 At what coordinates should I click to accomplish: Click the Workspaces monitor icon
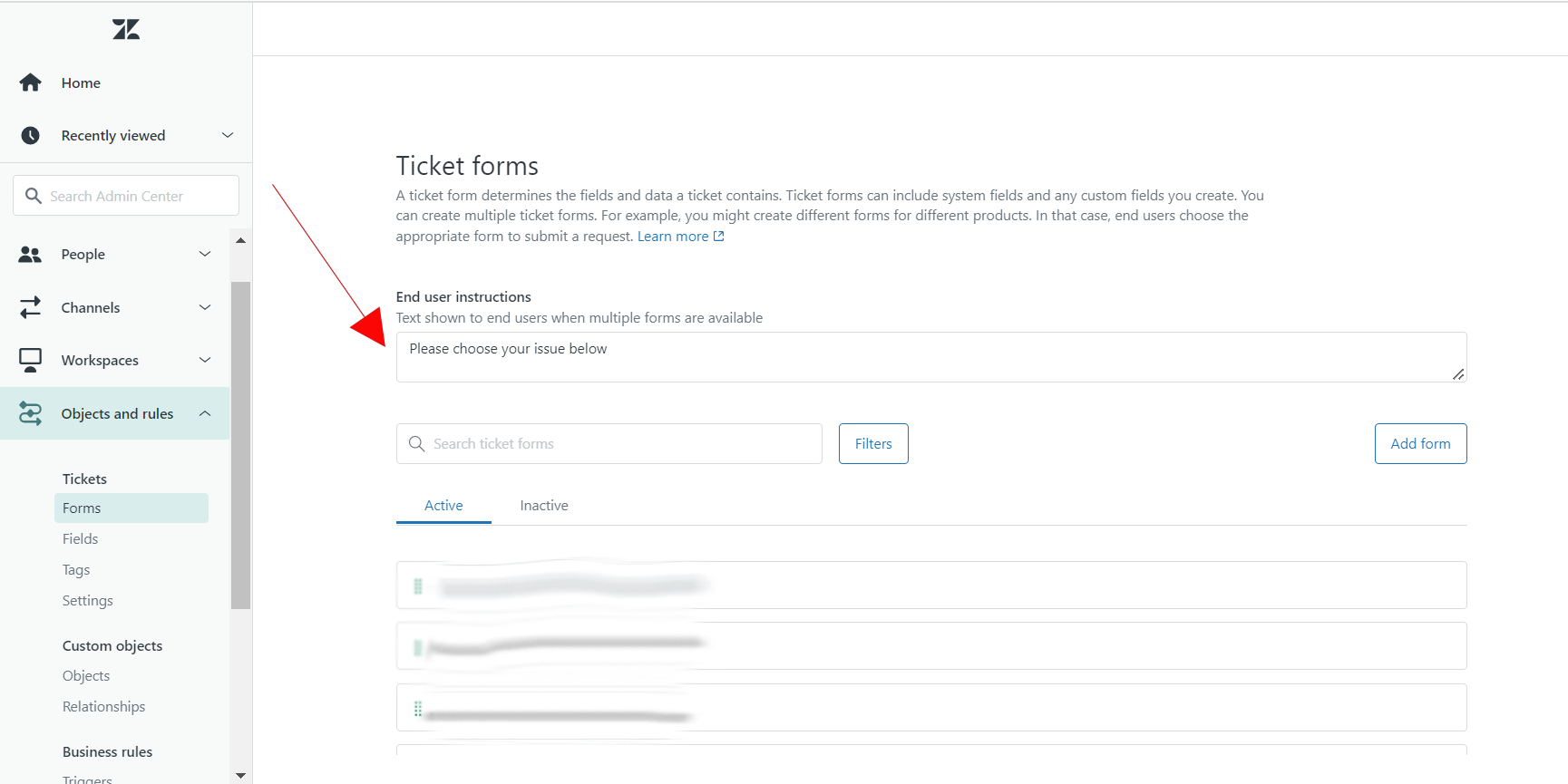pyautogui.click(x=31, y=361)
